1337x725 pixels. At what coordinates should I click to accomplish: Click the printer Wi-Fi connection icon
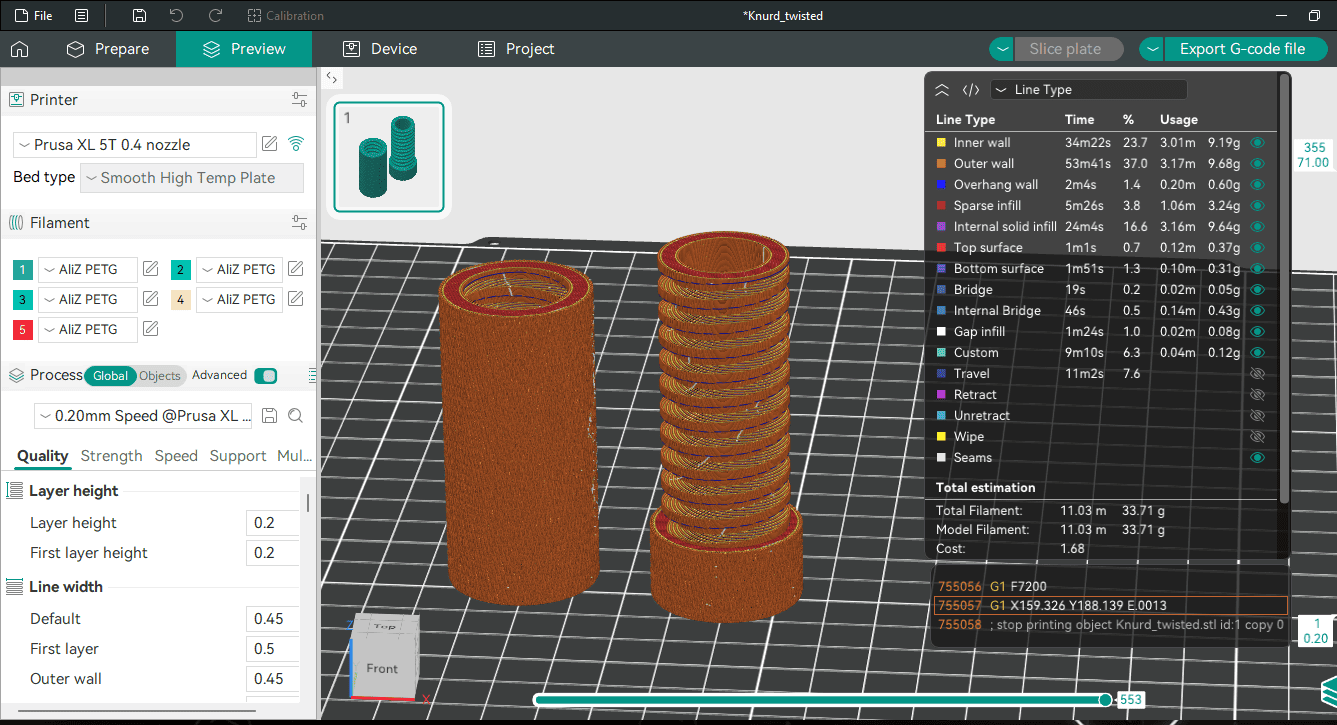click(296, 144)
